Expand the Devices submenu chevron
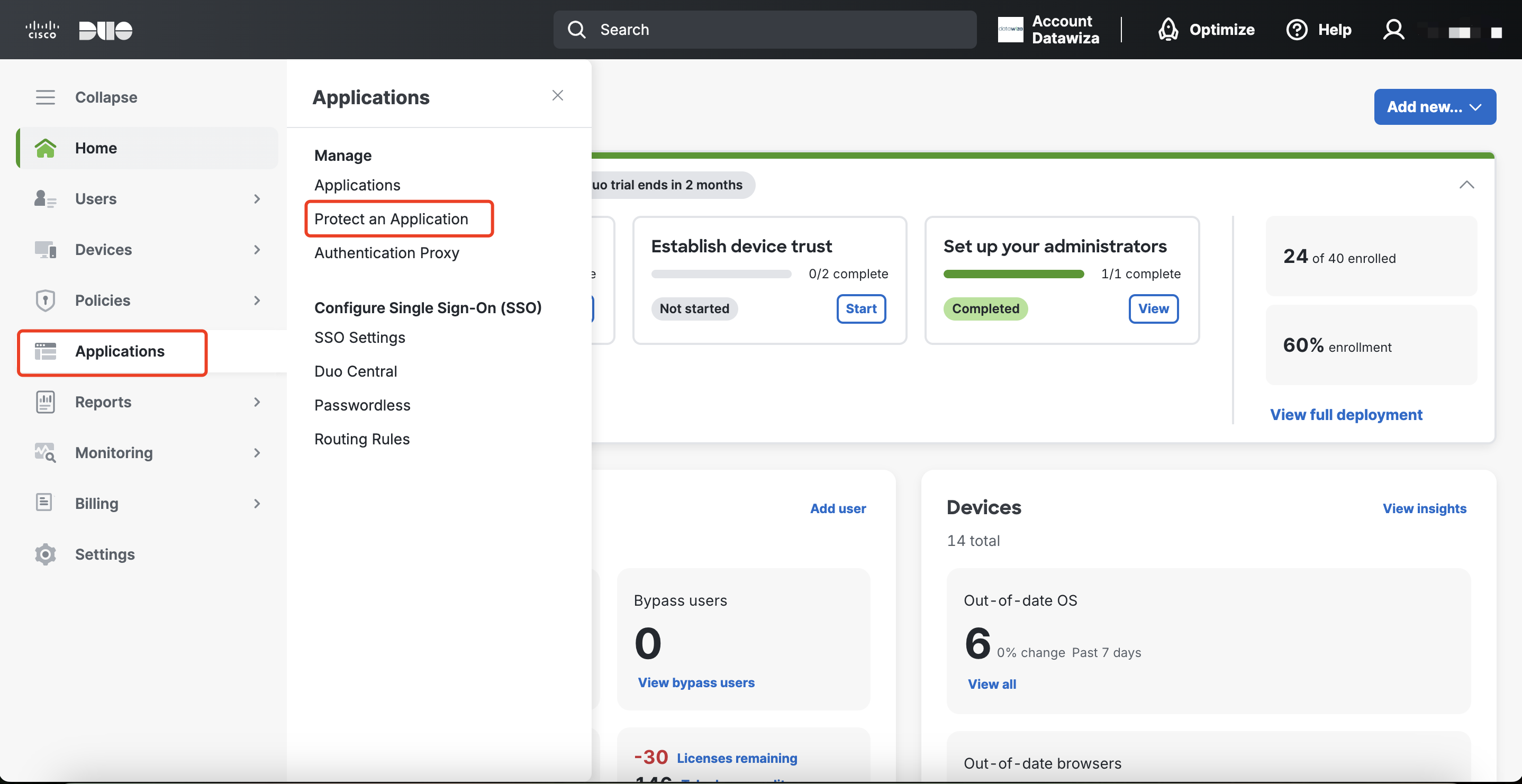The image size is (1522, 784). coord(257,249)
